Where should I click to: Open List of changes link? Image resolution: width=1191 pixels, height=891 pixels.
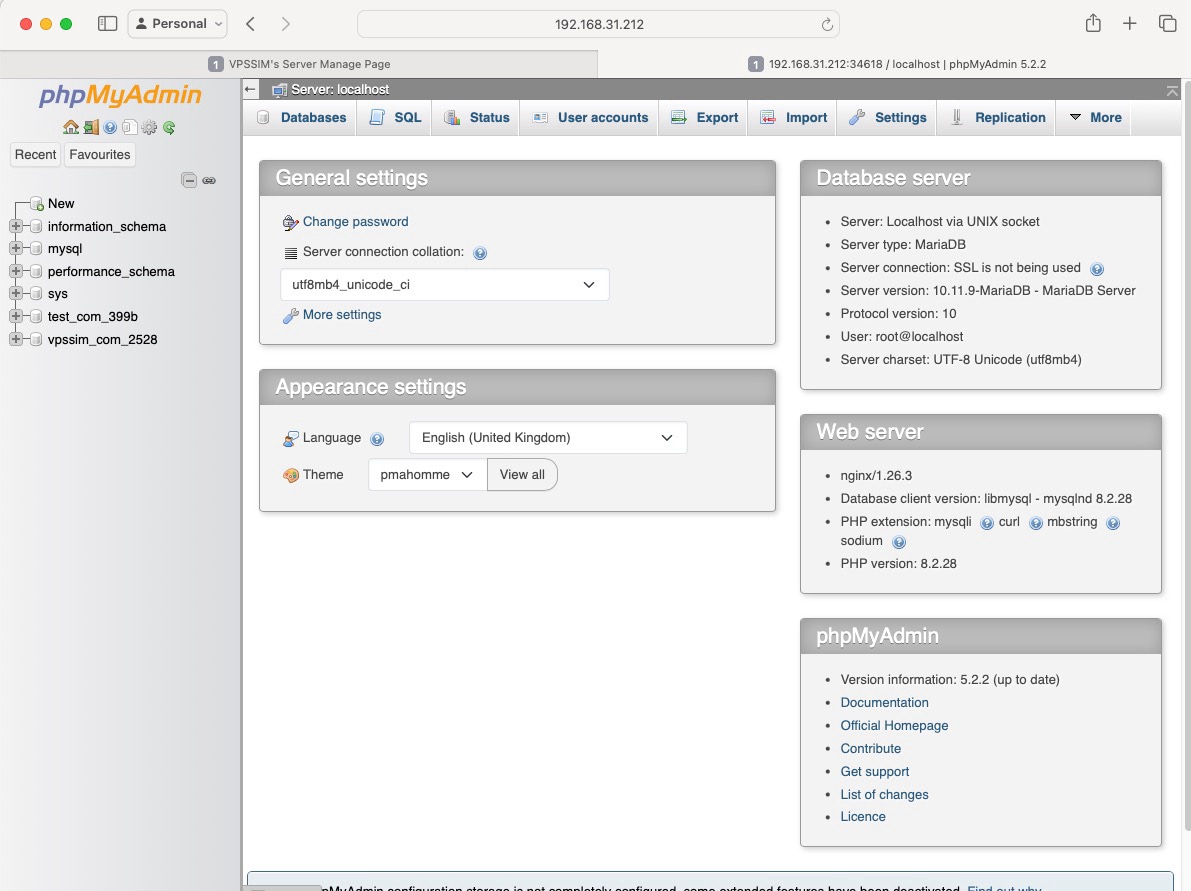click(x=884, y=795)
